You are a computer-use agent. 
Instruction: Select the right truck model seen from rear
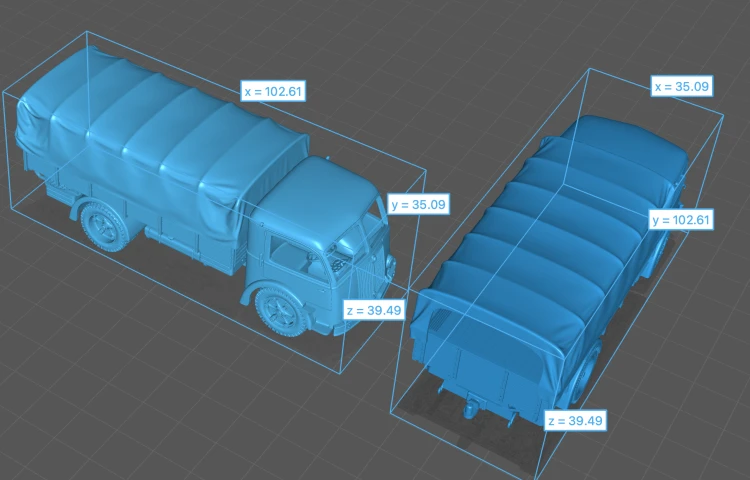click(550, 273)
